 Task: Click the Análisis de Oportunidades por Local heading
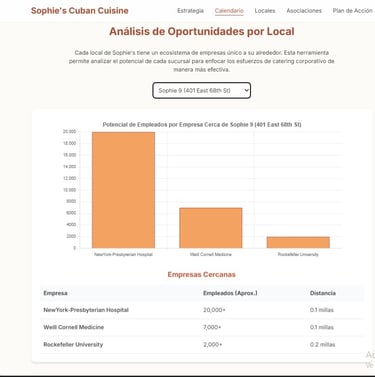(x=202, y=31)
